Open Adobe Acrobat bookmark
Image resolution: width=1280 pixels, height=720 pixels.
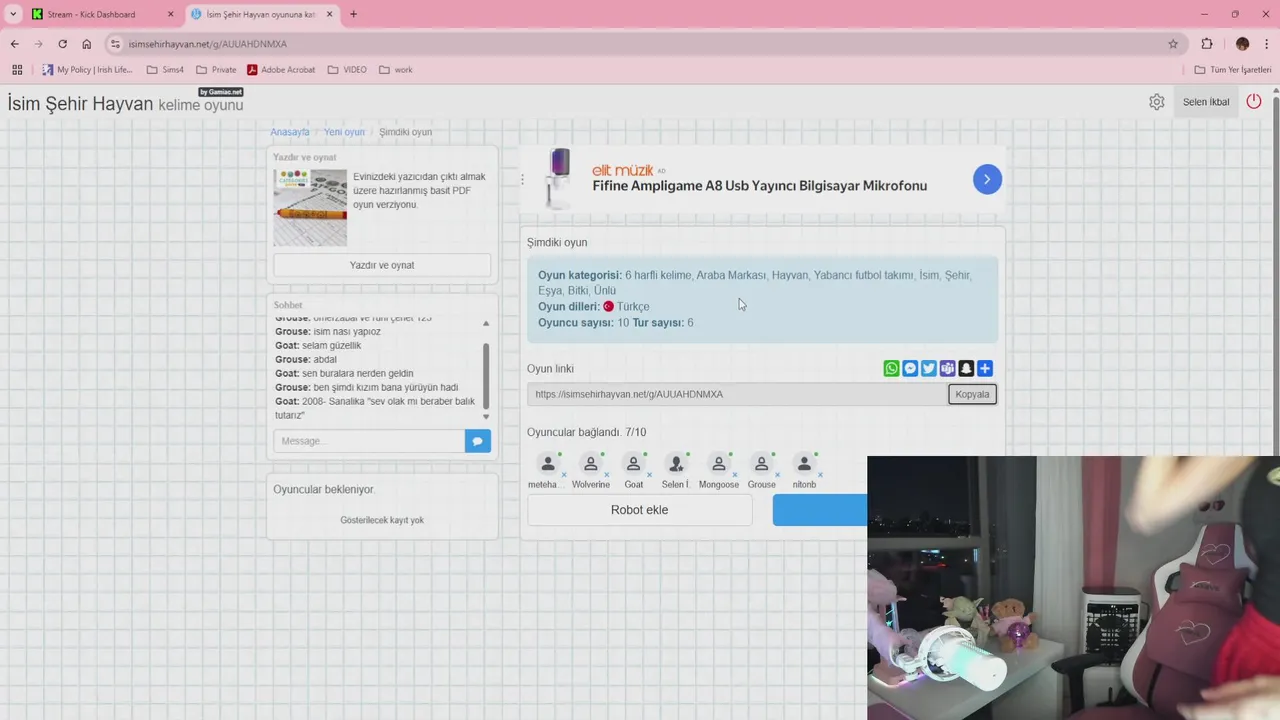pyautogui.click(x=281, y=70)
